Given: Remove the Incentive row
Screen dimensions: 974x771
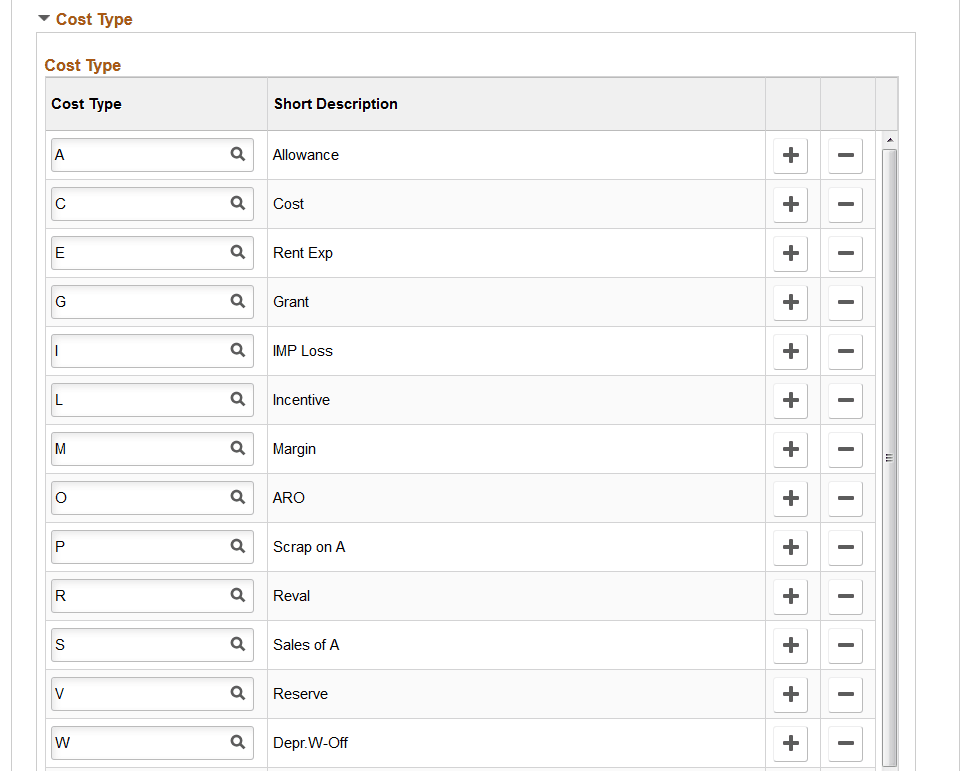Looking at the screenshot, I should [845, 400].
